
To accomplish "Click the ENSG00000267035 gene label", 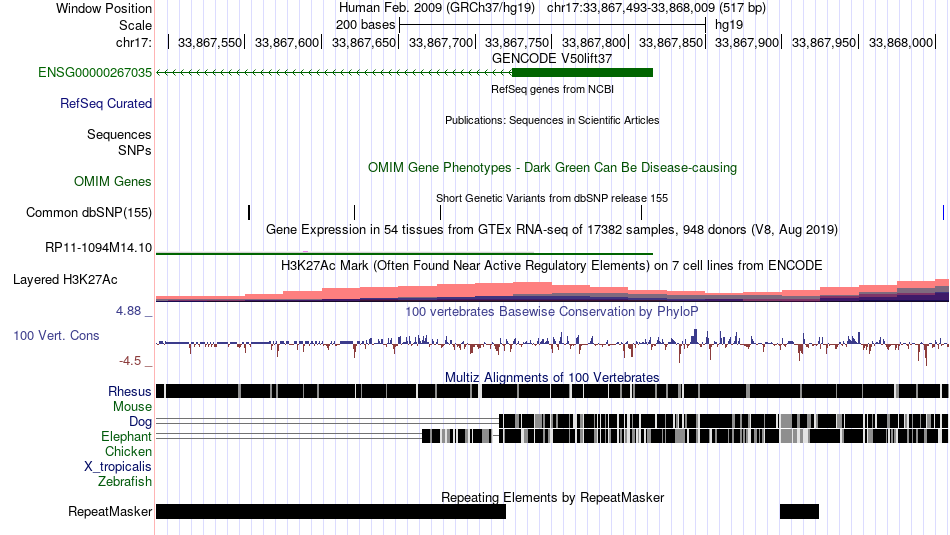I will (95, 73).
